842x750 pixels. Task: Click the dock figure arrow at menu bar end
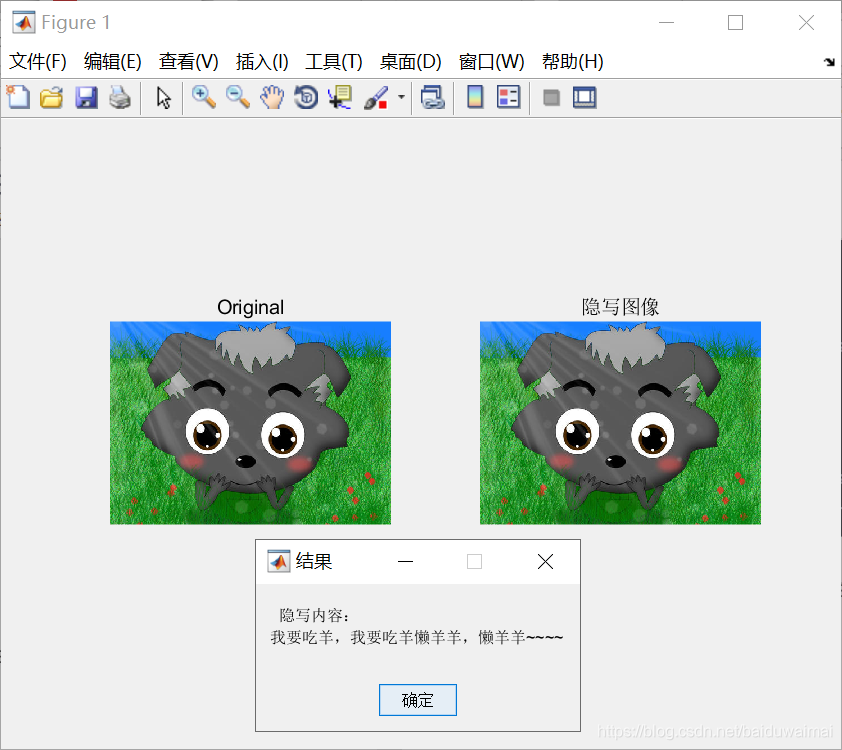(x=829, y=62)
